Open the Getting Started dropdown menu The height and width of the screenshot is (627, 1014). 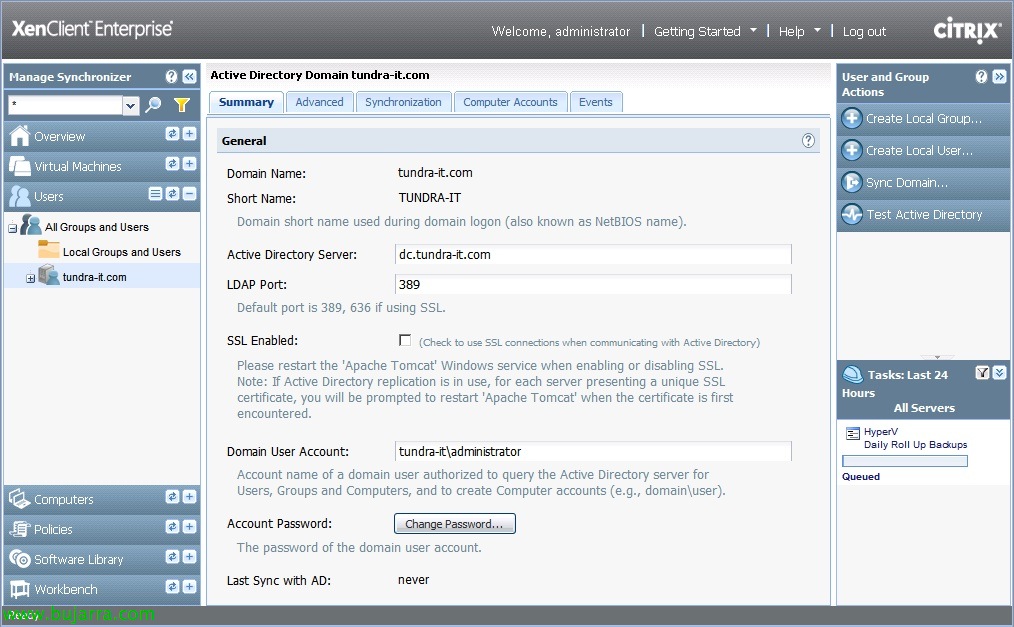(x=705, y=31)
